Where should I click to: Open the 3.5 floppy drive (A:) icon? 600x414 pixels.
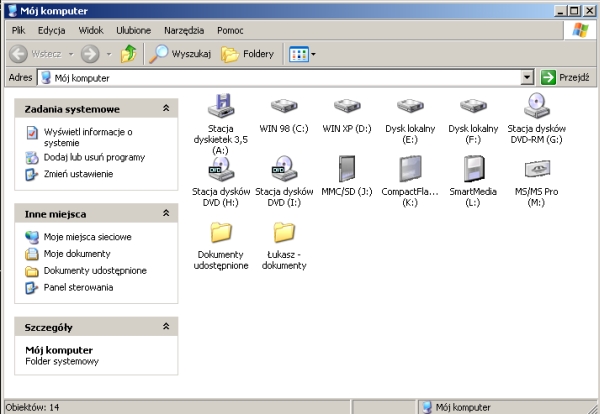tap(221, 106)
